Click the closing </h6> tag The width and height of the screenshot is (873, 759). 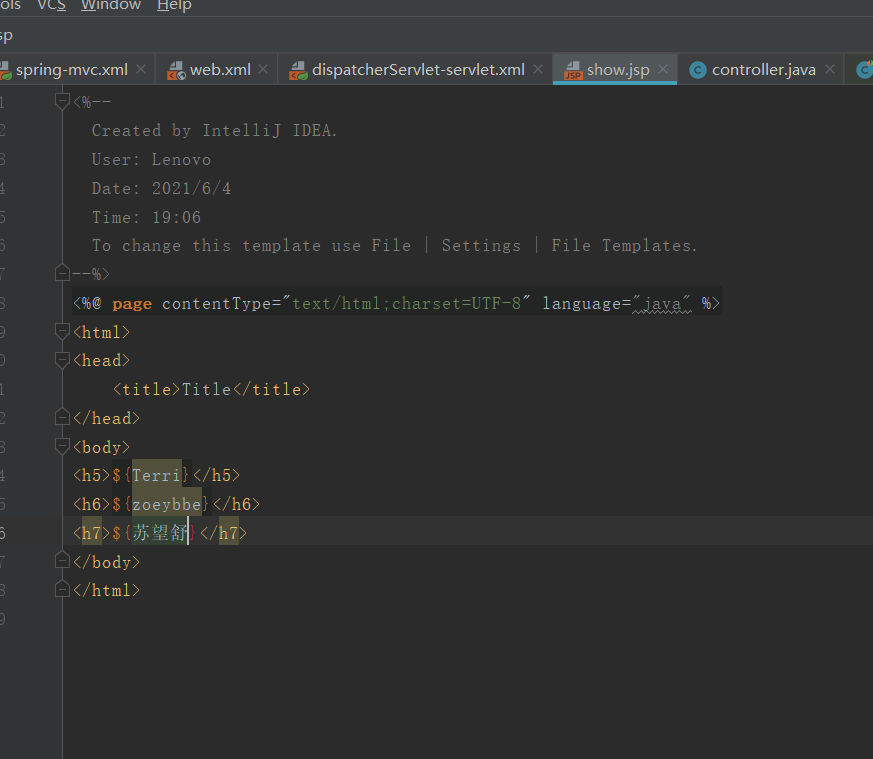click(237, 504)
